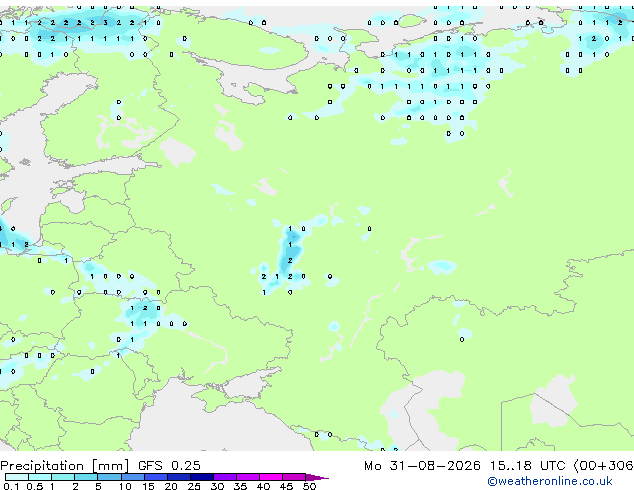Click the 2 mm legend color swatch

point(86,477)
